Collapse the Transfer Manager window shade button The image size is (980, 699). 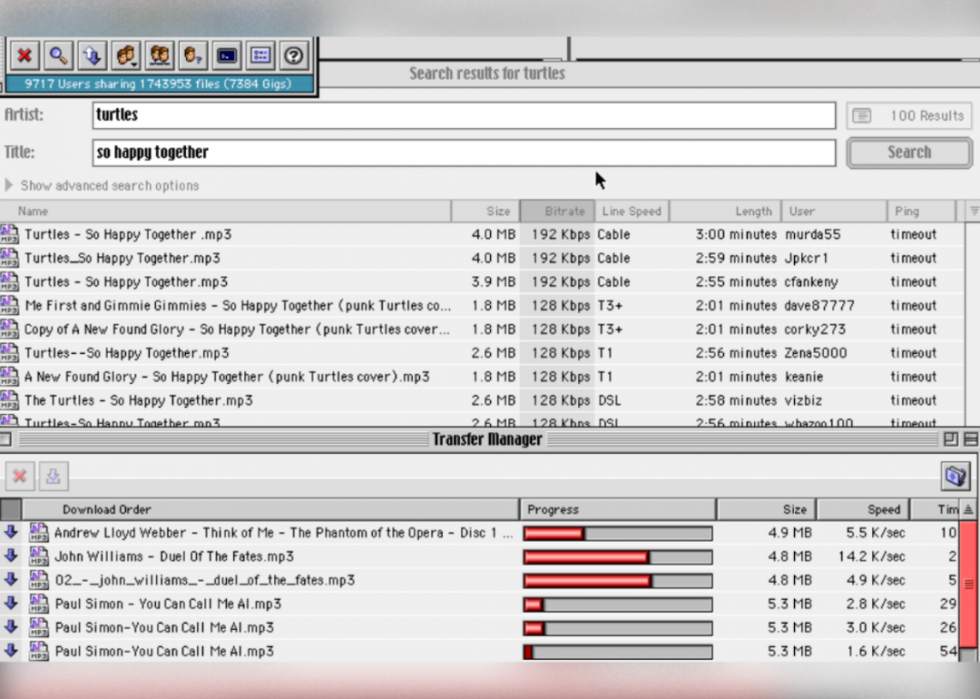pyautogui.click(x=969, y=439)
